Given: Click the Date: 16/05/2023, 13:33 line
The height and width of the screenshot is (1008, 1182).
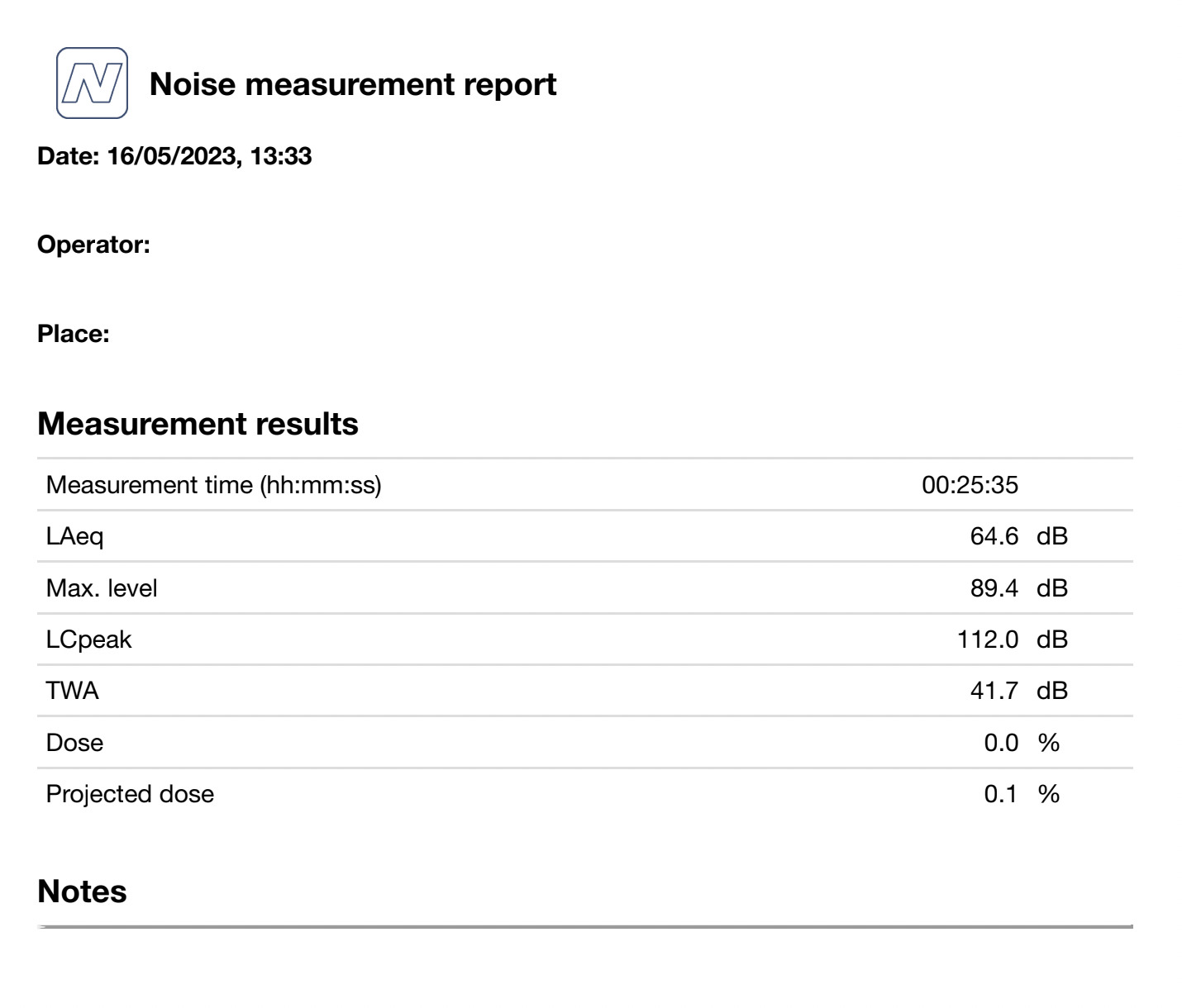Looking at the screenshot, I should tap(174, 156).
